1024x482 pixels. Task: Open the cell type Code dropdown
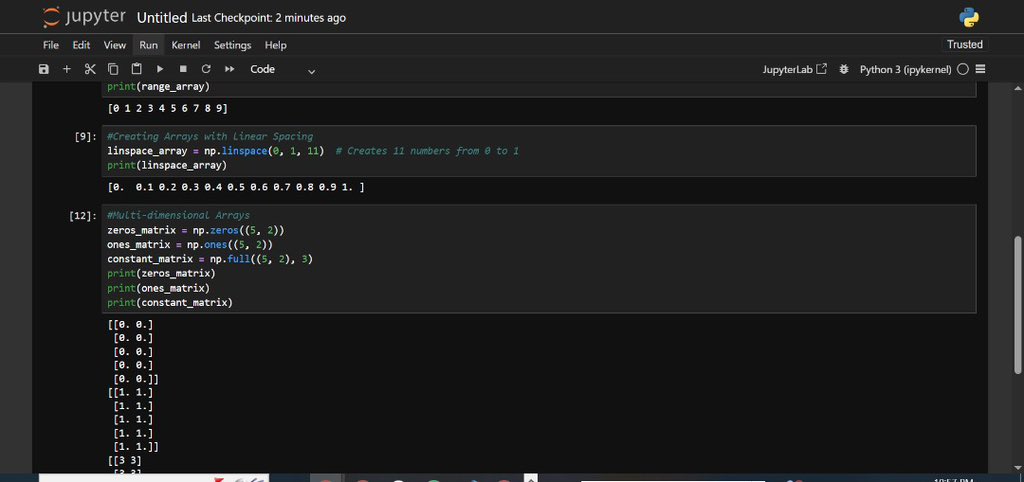tap(282, 69)
